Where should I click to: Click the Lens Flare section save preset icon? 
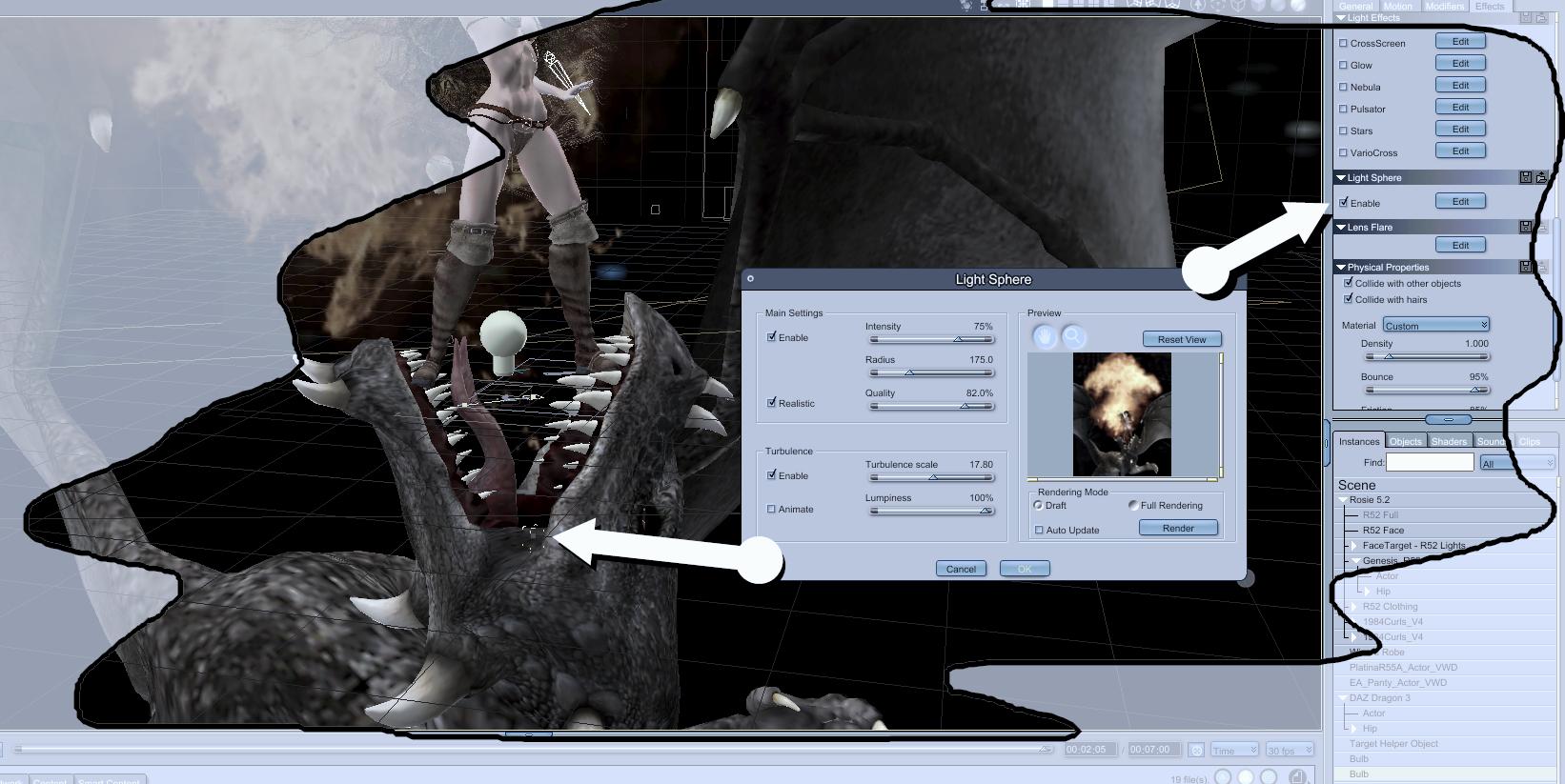[1525, 227]
